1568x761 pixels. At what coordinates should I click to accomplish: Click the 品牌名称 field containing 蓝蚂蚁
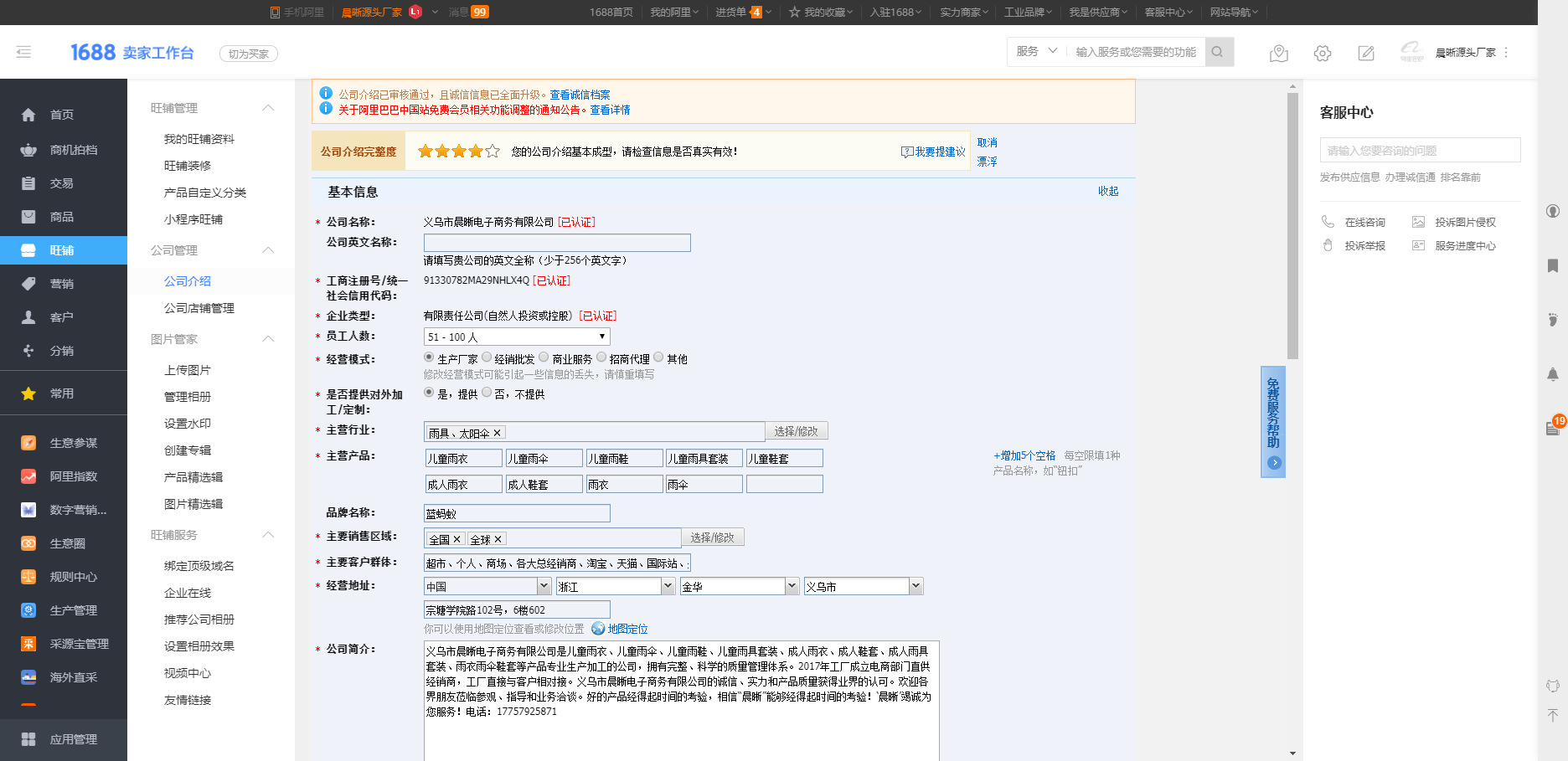point(517,513)
